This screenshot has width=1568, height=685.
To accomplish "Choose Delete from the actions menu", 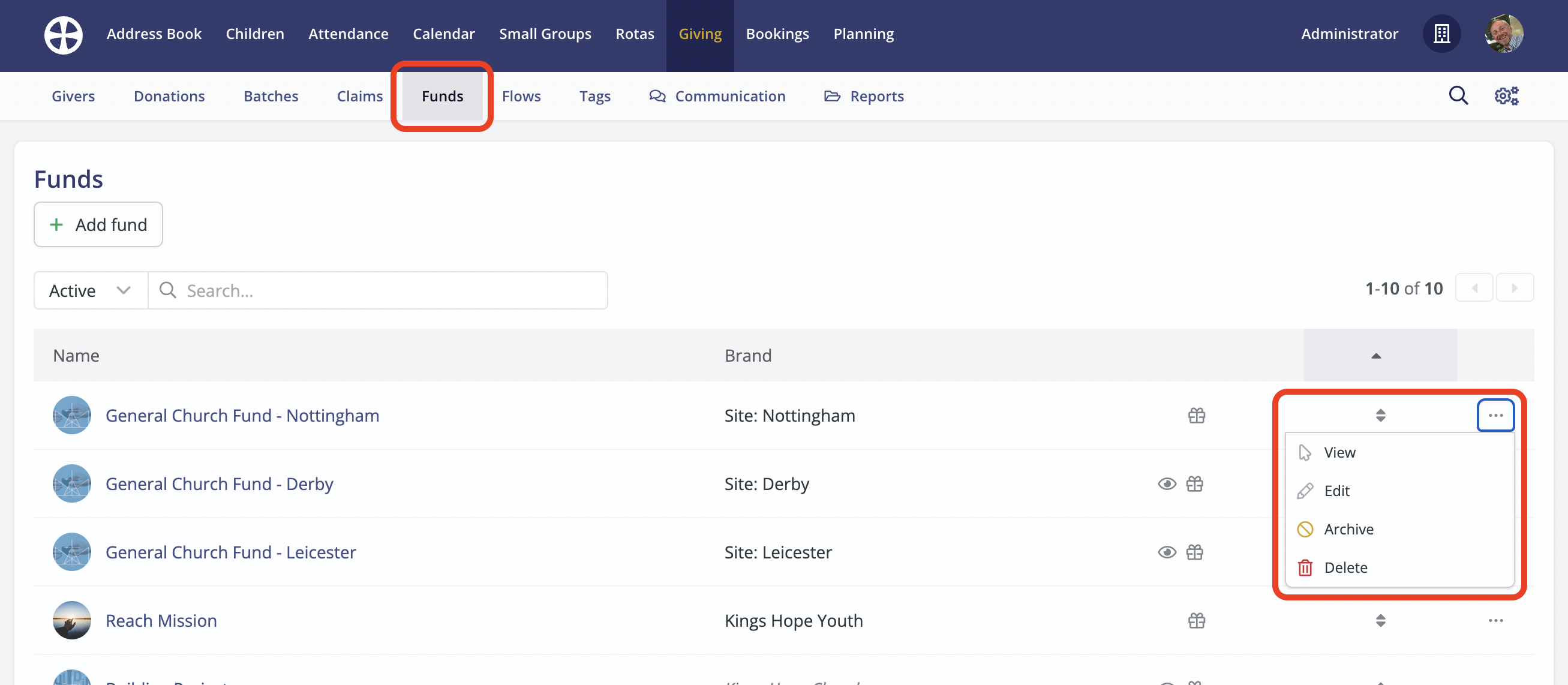I will tap(1345, 567).
